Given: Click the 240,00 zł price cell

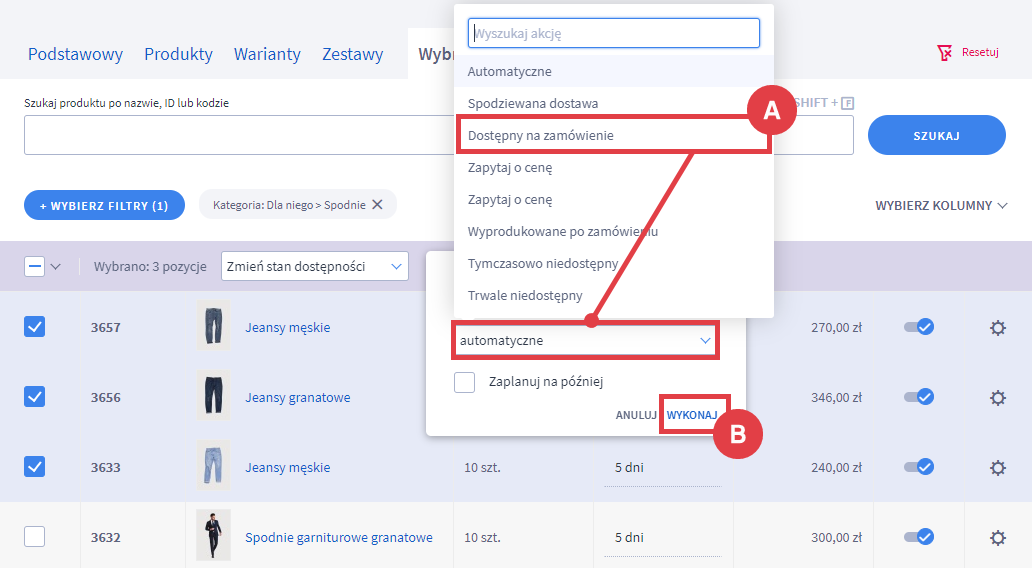Looking at the screenshot, I should (836, 467).
